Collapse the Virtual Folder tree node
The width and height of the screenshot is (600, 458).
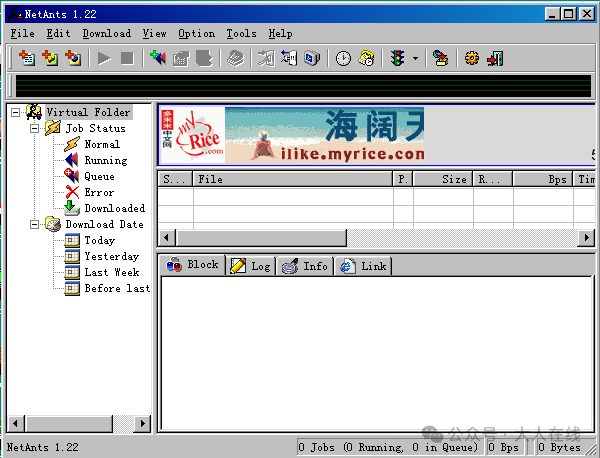pyautogui.click(x=15, y=112)
